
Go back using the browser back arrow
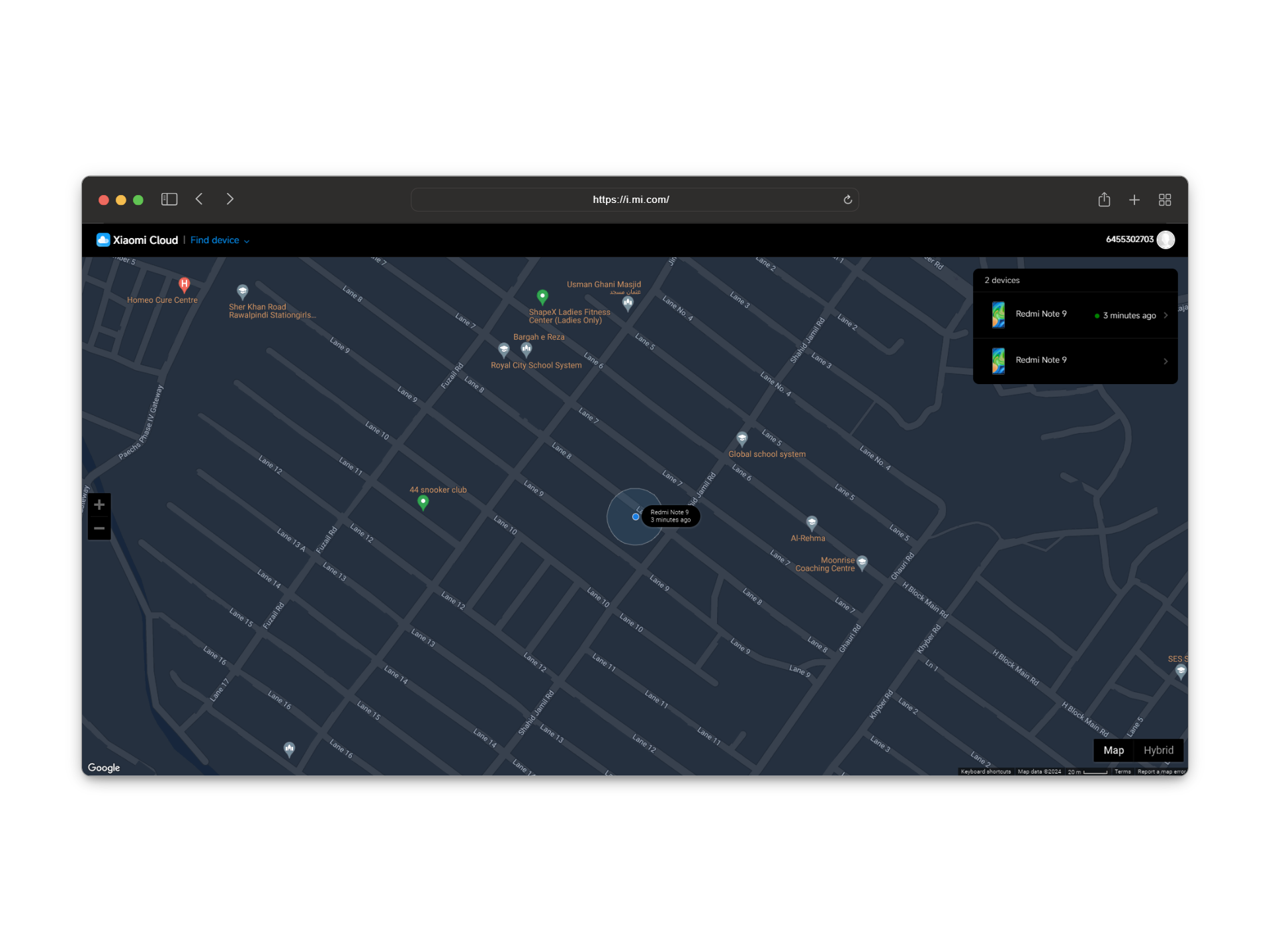click(199, 199)
